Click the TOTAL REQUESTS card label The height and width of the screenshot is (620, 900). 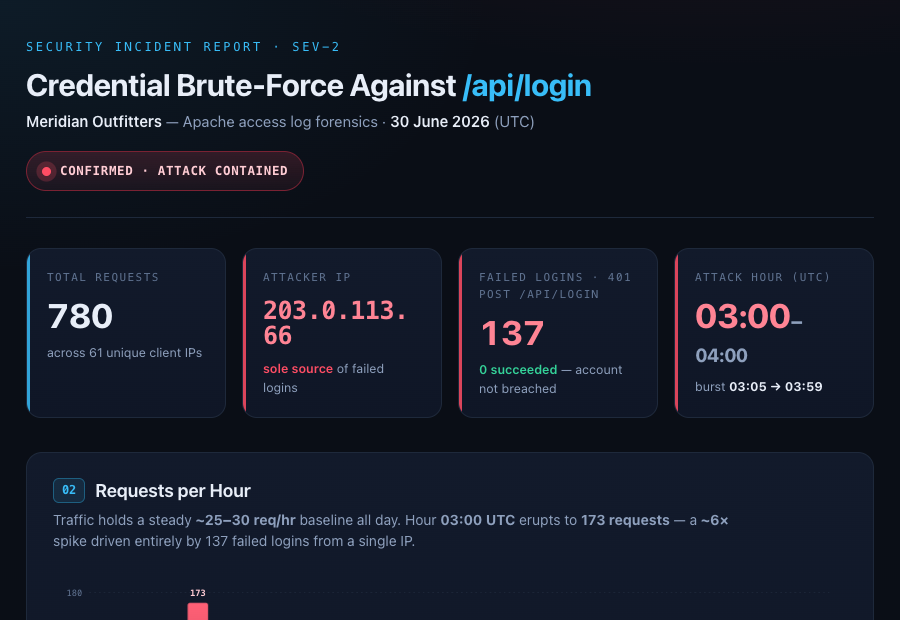point(103,277)
